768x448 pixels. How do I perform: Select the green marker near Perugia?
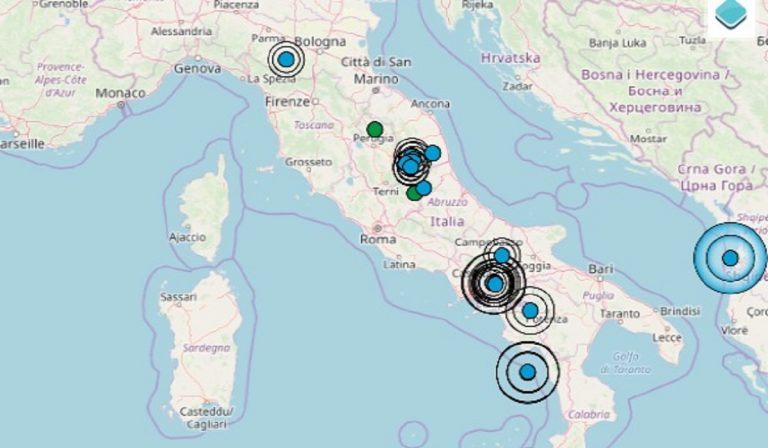tap(375, 129)
